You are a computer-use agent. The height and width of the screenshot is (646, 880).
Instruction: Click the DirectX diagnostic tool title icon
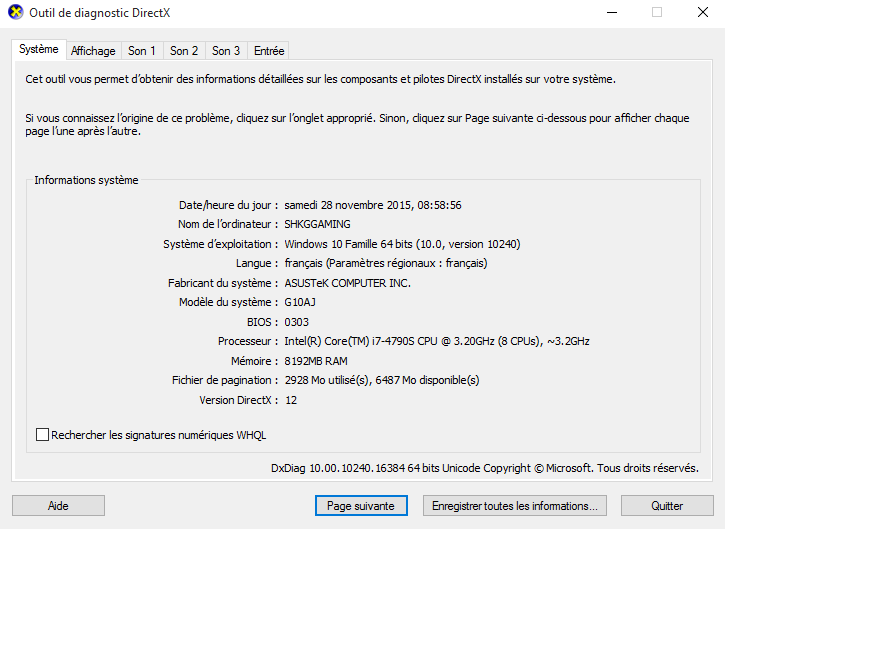click(15, 12)
